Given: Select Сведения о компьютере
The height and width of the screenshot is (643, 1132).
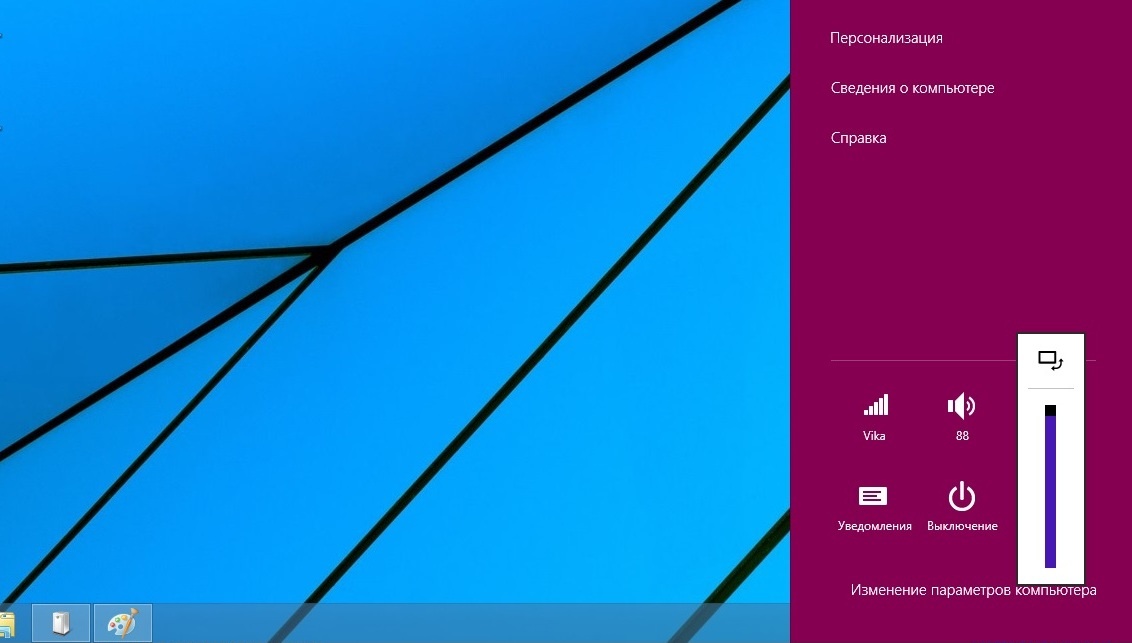Looking at the screenshot, I should 912,88.
